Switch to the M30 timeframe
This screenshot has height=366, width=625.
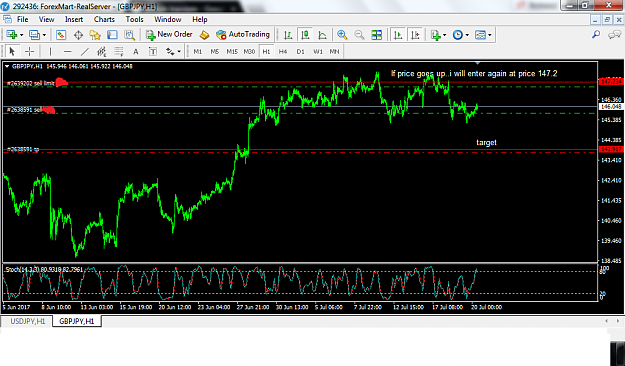click(x=249, y=51)
